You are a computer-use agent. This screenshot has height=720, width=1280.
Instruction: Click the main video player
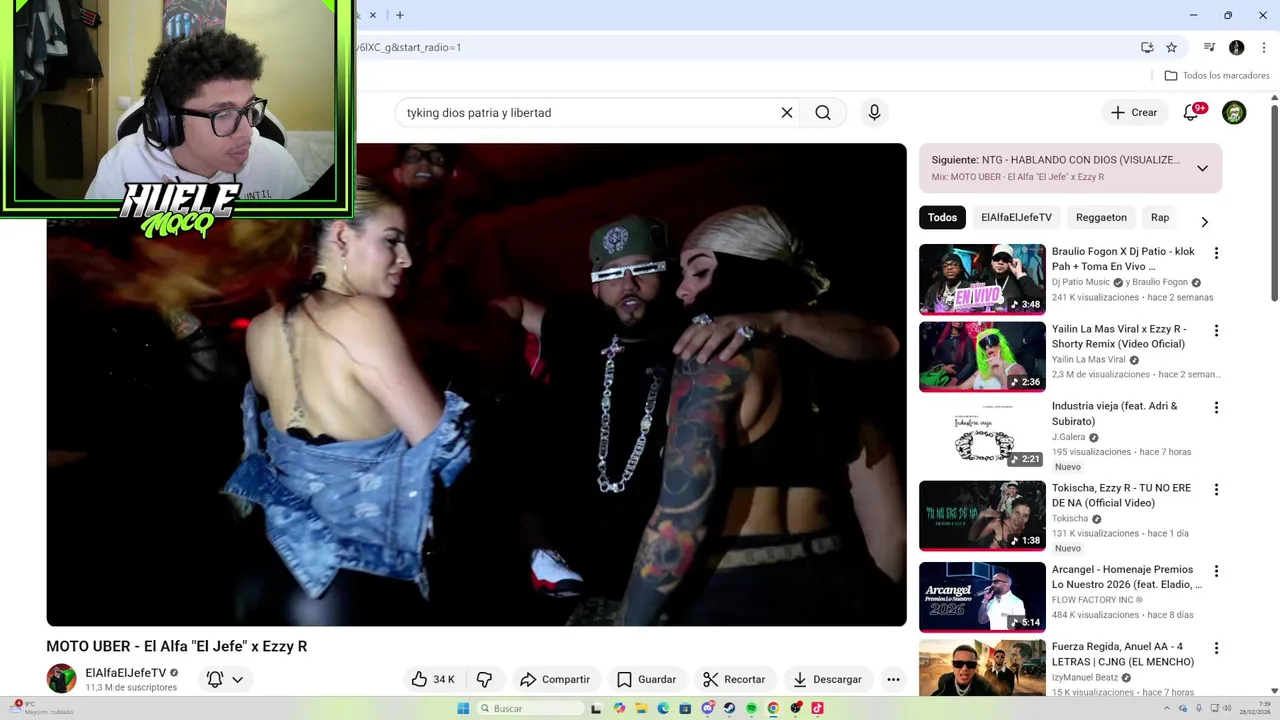point(476,385)
